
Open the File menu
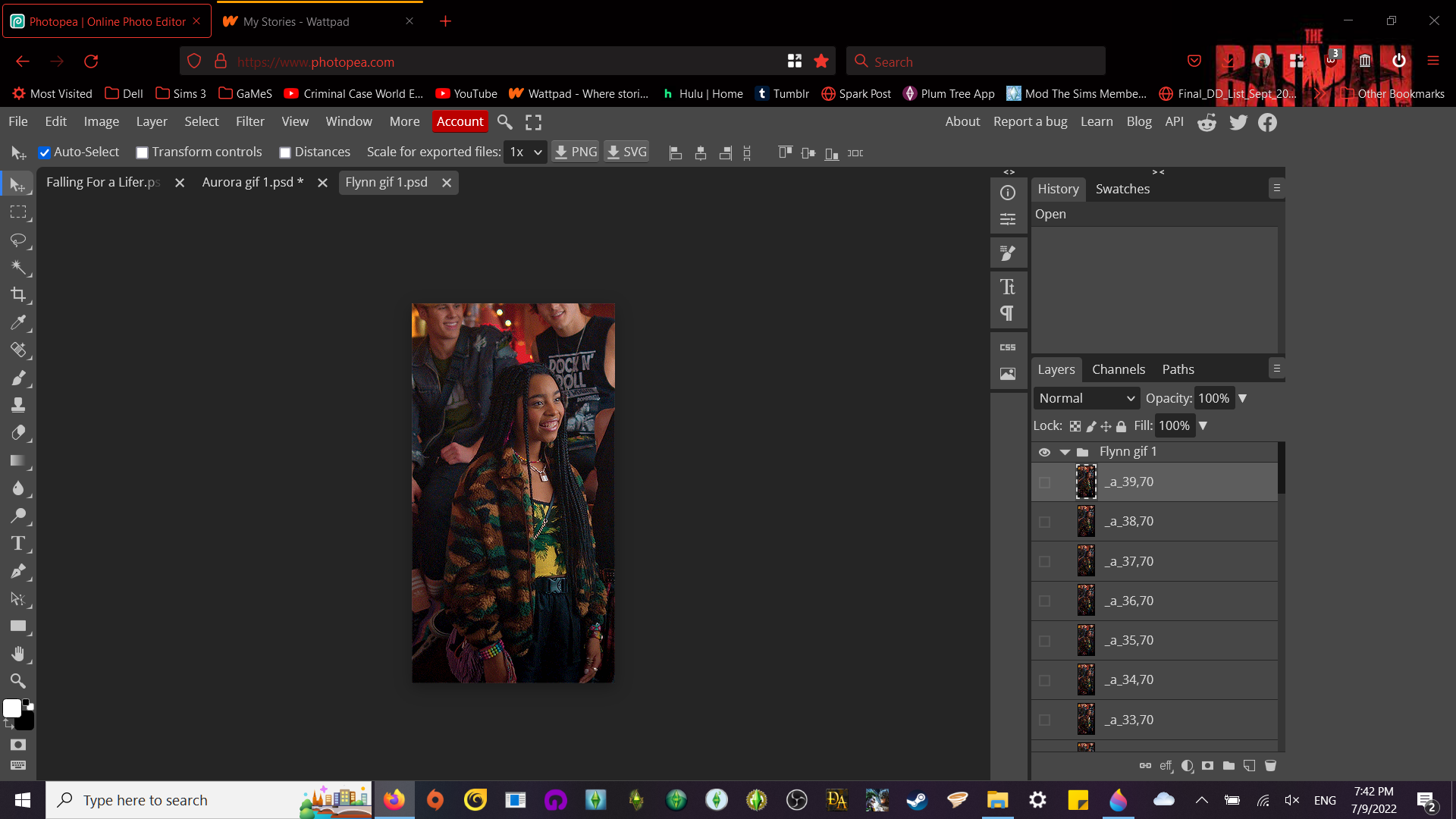coord(18,121)
